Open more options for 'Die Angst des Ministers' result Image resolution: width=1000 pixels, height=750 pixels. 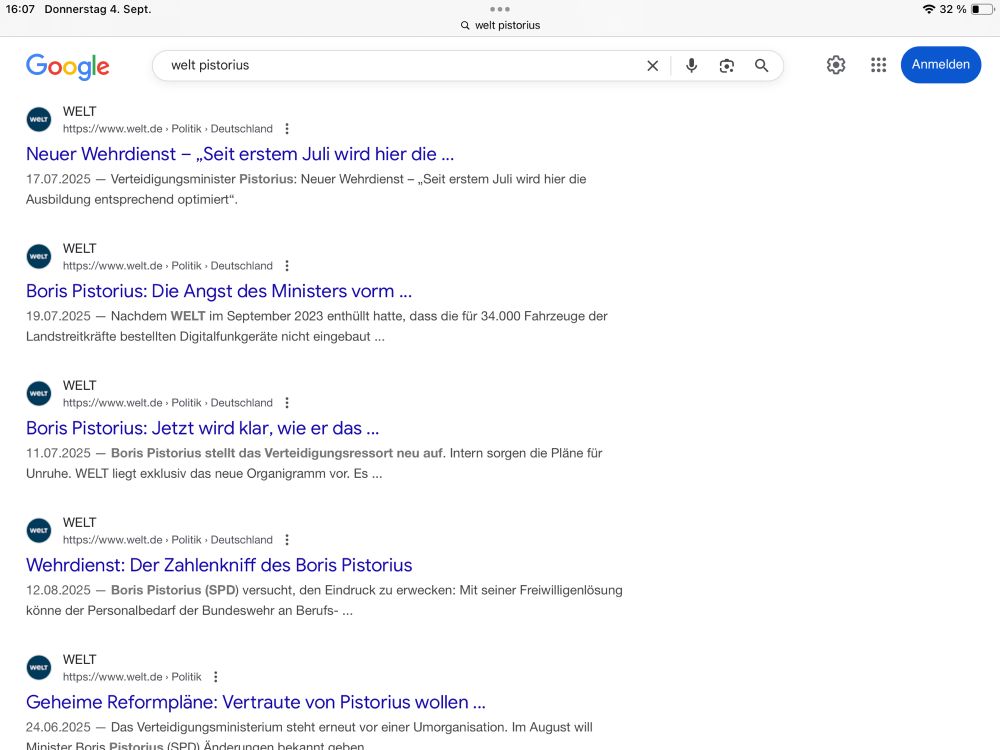[287, 266]
